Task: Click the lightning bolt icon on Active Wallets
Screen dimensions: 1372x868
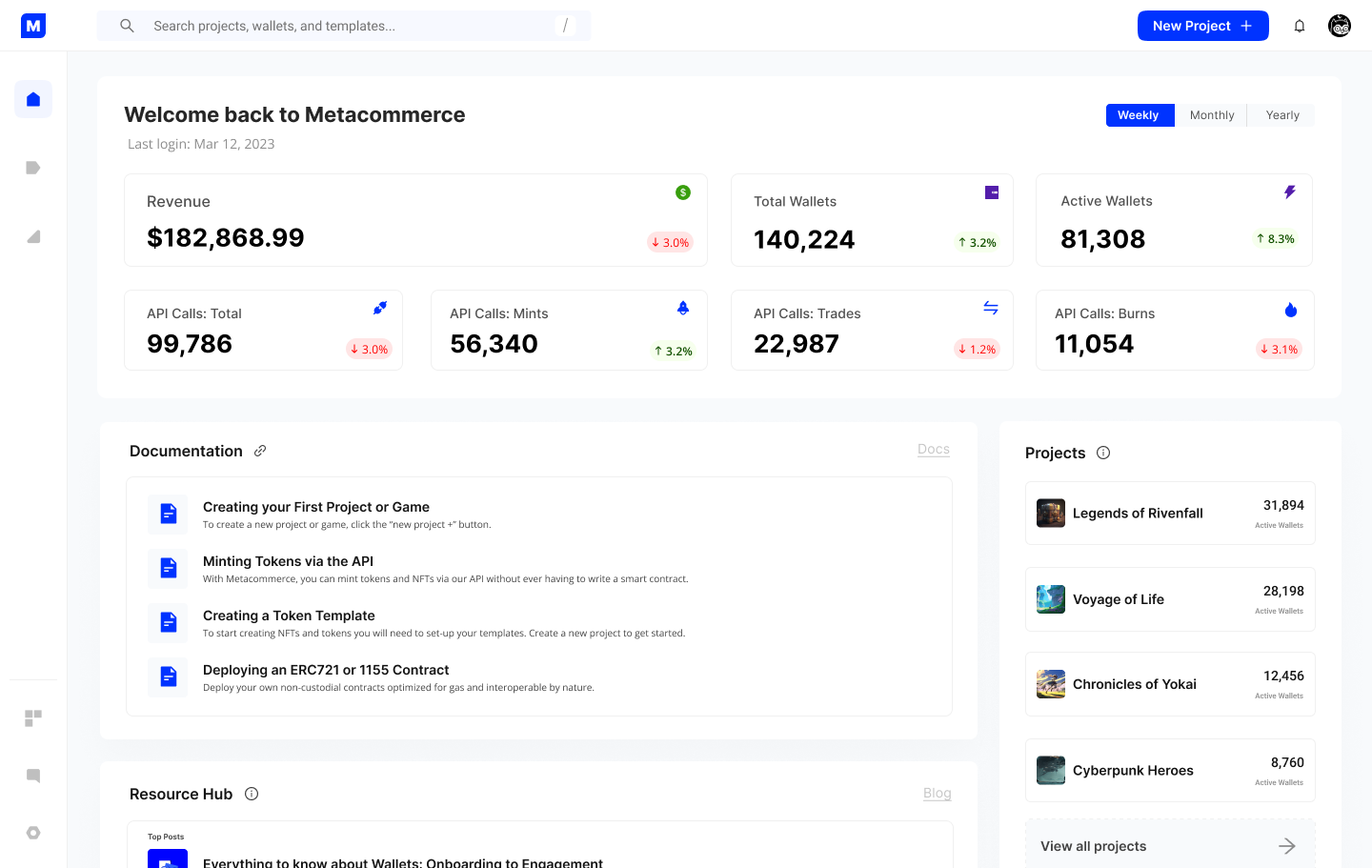Action: click(1290, 192)
